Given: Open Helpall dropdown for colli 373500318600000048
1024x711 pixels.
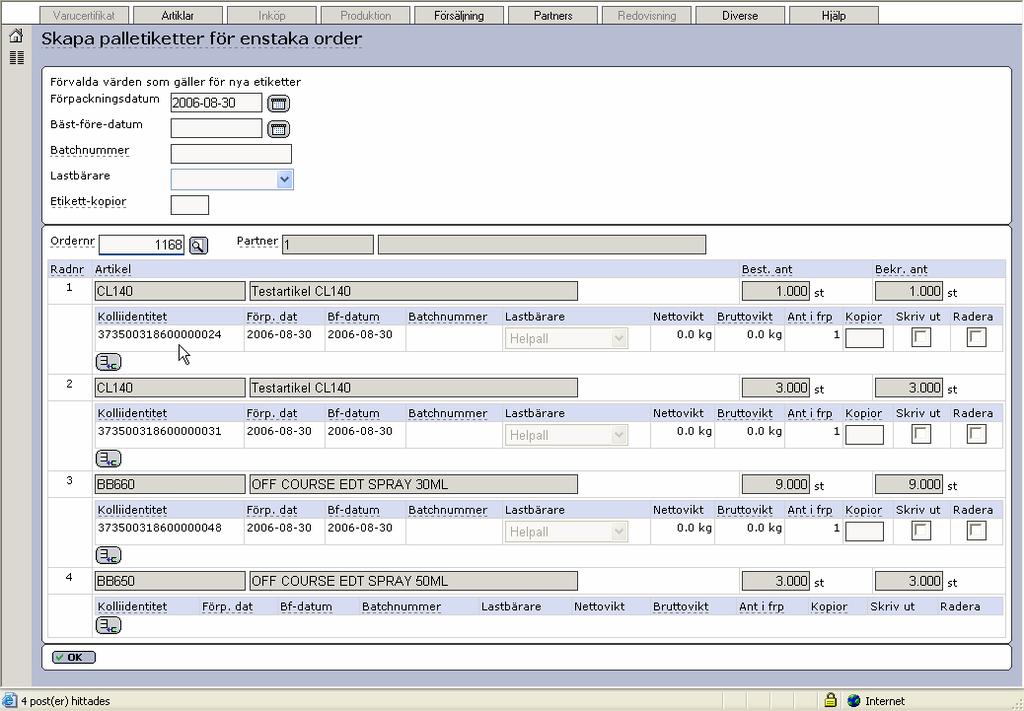Looking at the screenshot, I should [x=566, y=531].
